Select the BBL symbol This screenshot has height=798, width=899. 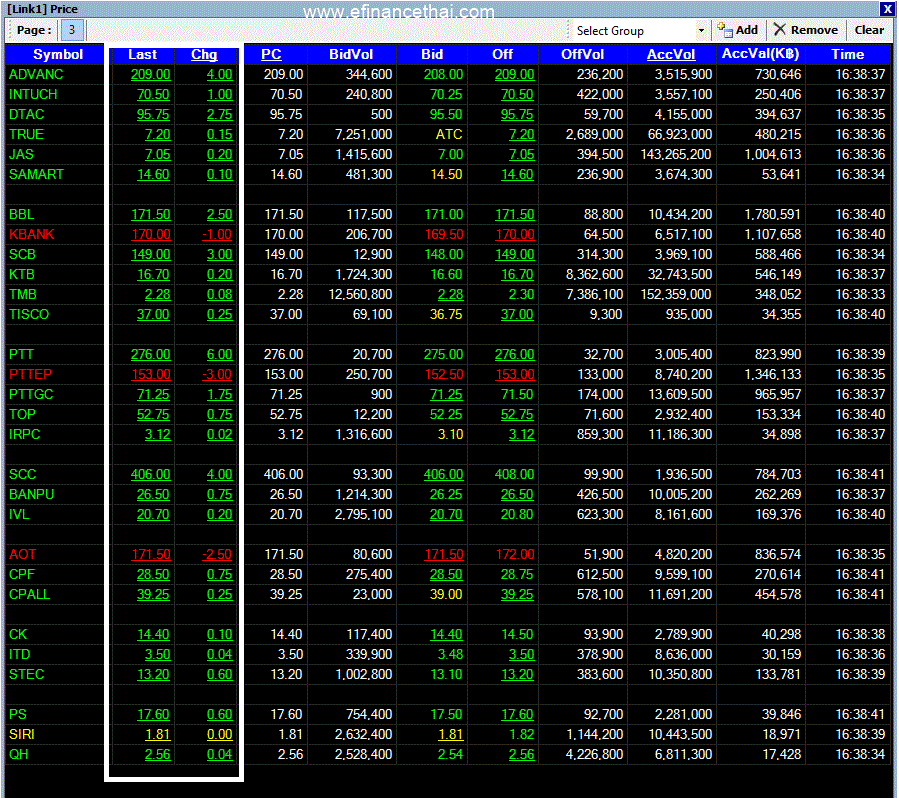(x=22, y=214)
